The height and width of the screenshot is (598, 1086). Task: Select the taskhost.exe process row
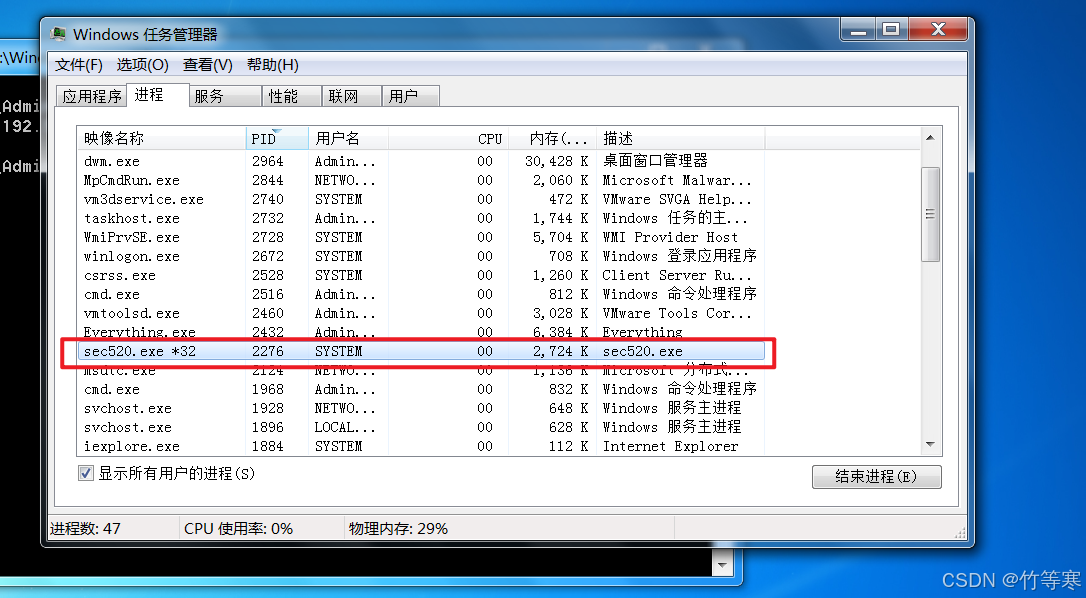421,218
